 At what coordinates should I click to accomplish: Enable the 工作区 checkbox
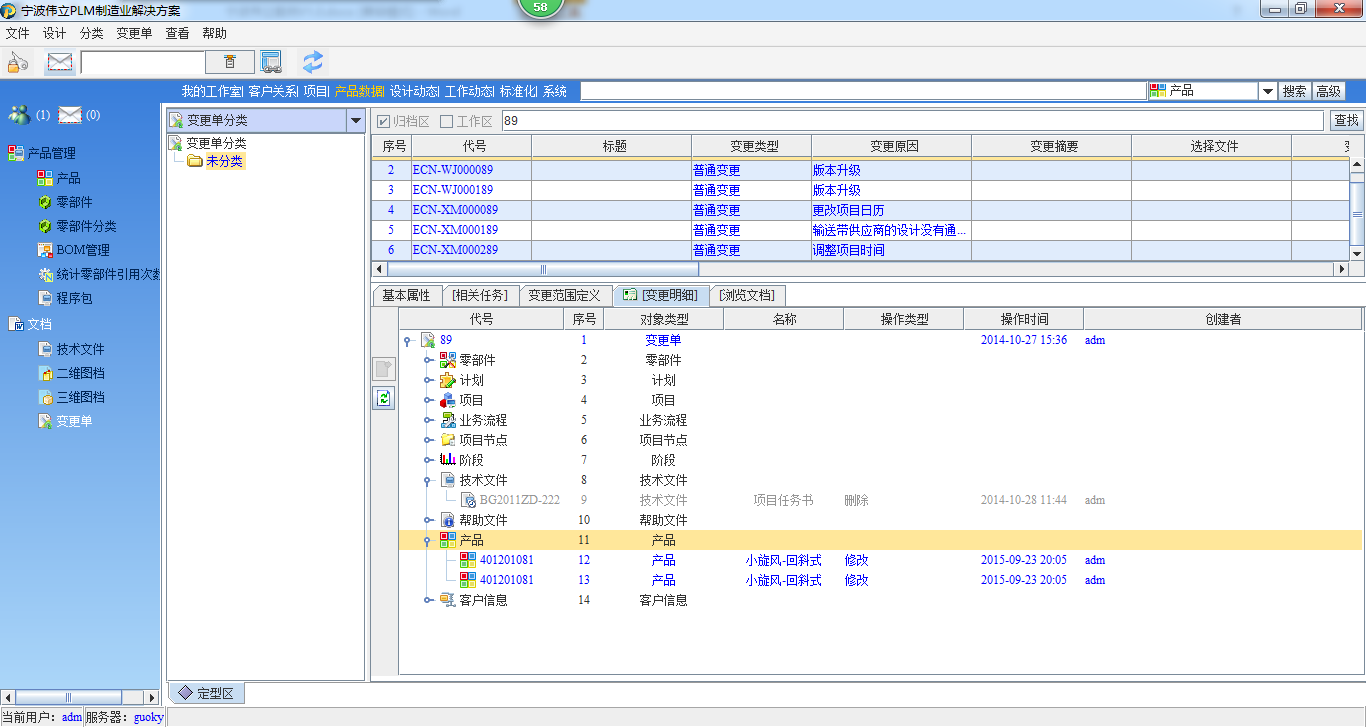(447, 121)
